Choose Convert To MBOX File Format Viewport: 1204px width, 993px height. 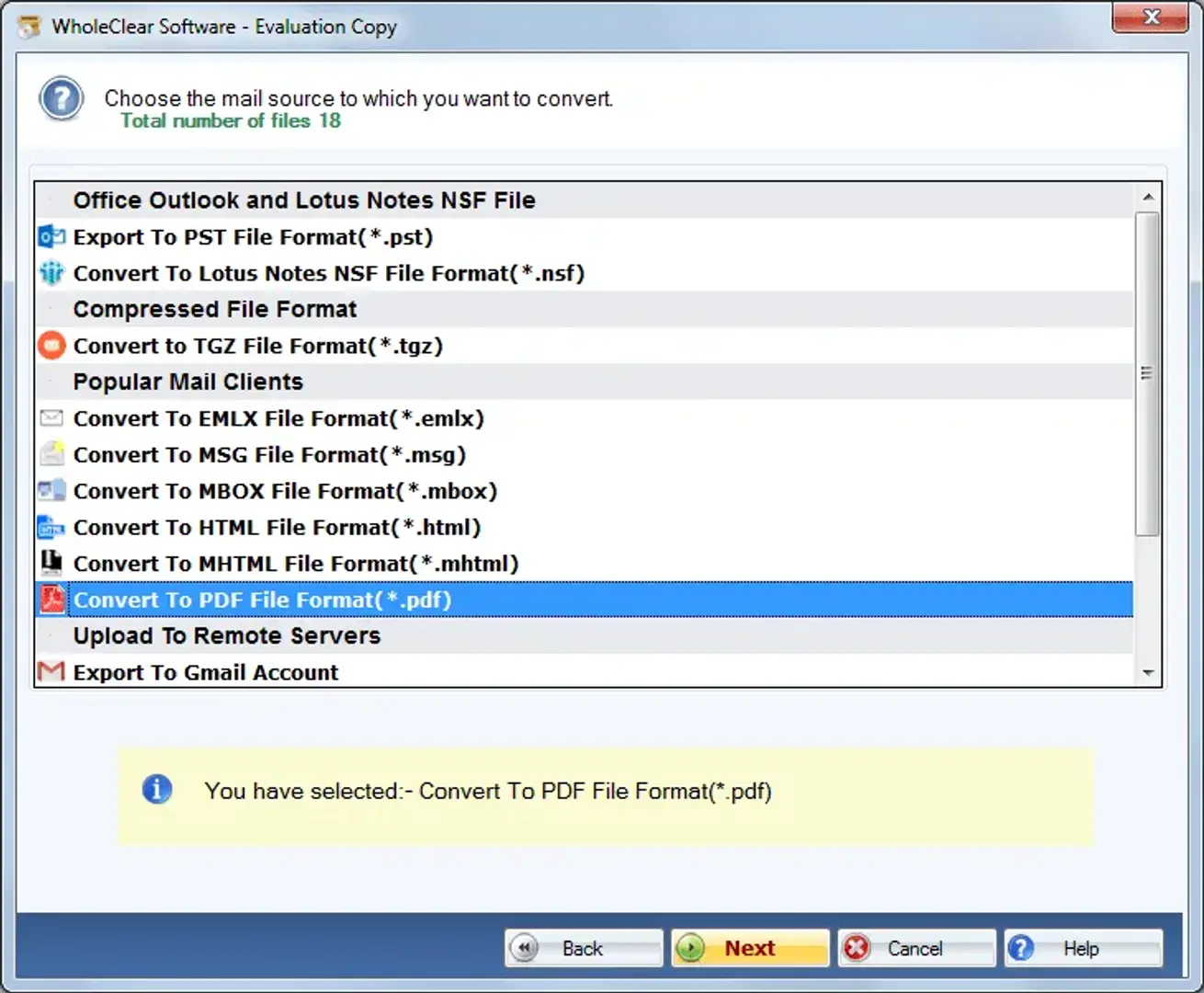tap(285, 491)
